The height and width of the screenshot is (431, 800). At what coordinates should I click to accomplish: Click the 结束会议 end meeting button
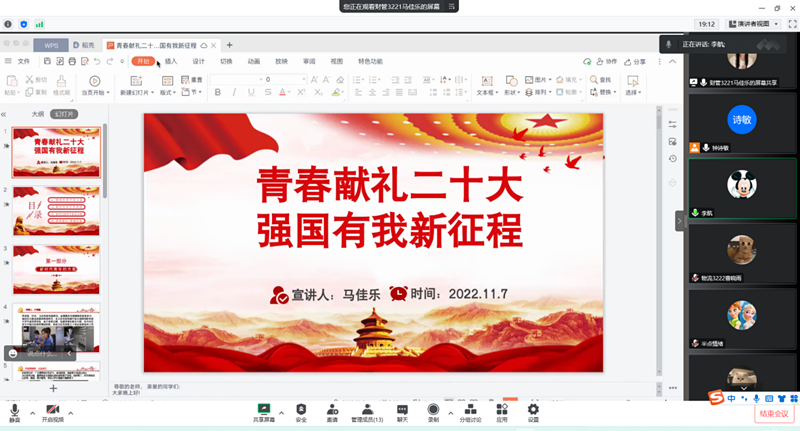click(x=773, y=413)
